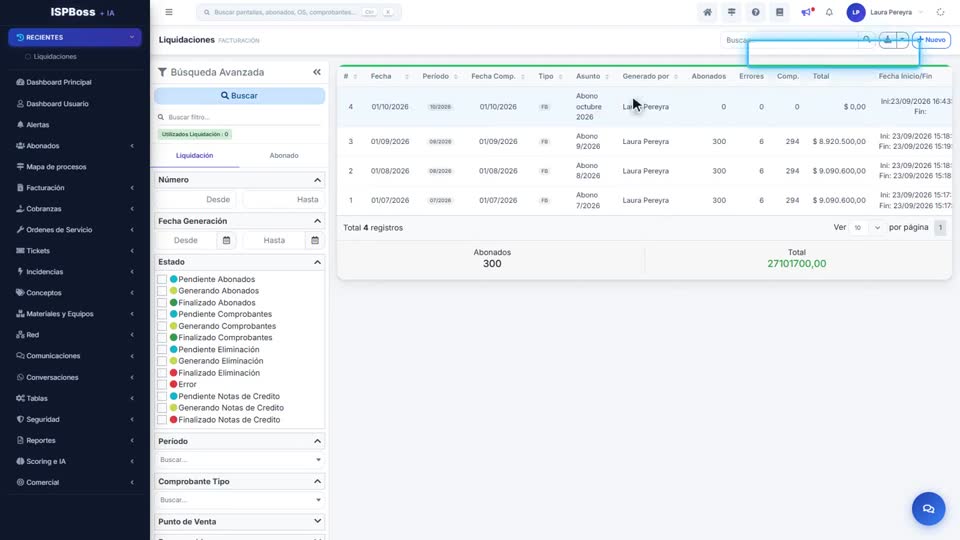The image size is (960, 540).
Task: Check Finalizado Comprobantes state filter
Action: pos(162,337)
